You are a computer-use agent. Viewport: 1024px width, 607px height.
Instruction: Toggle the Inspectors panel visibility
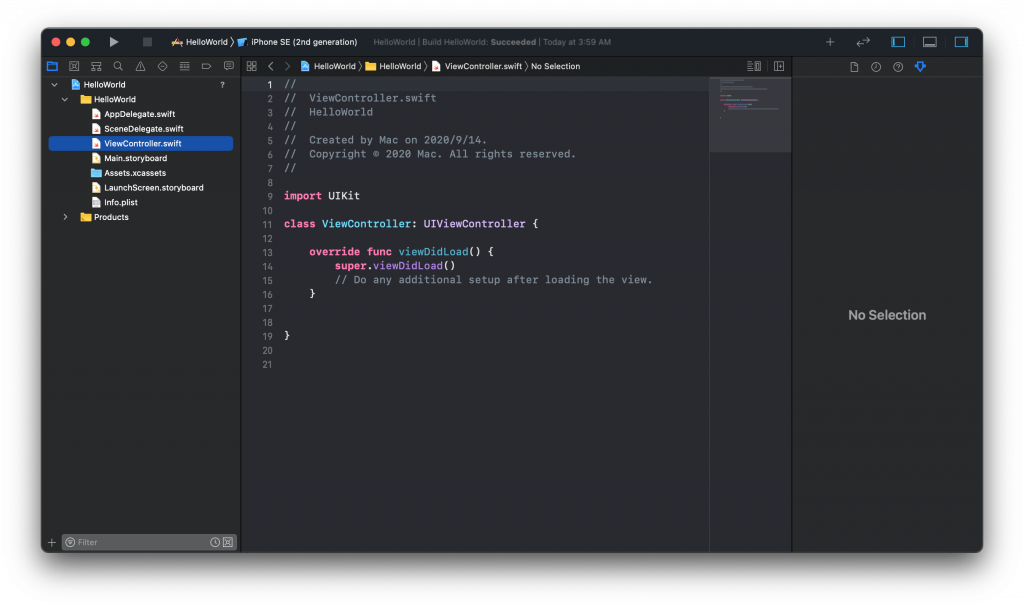961,42
